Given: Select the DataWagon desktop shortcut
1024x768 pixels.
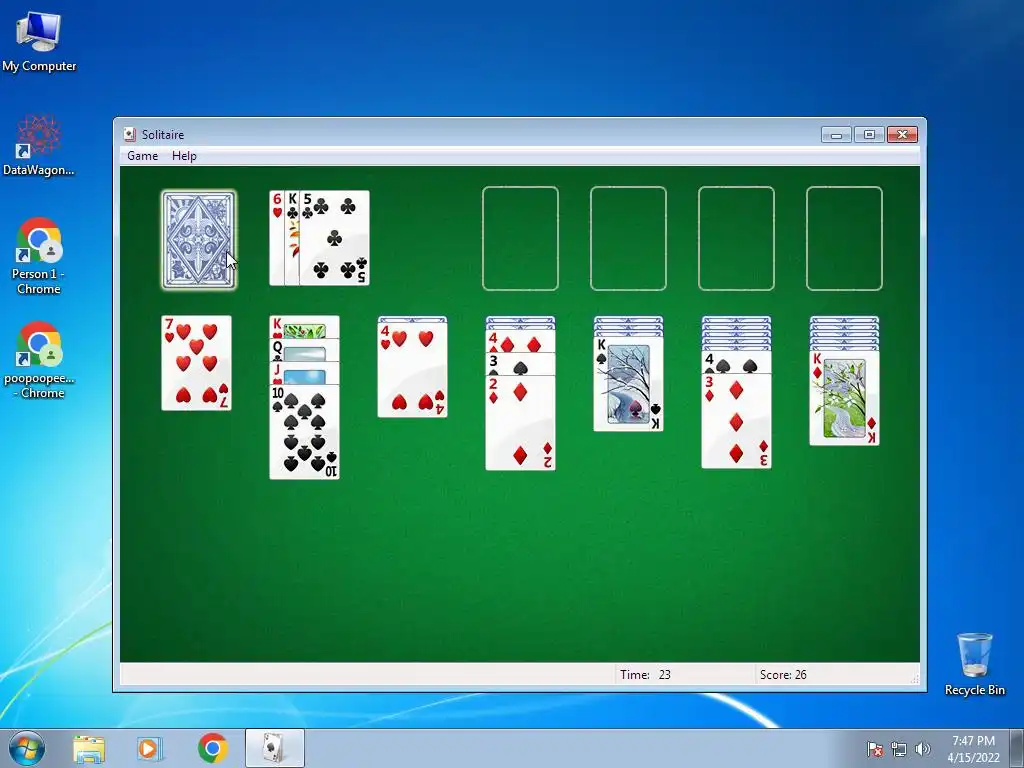Looking at the screenshot, I should 39,145.
